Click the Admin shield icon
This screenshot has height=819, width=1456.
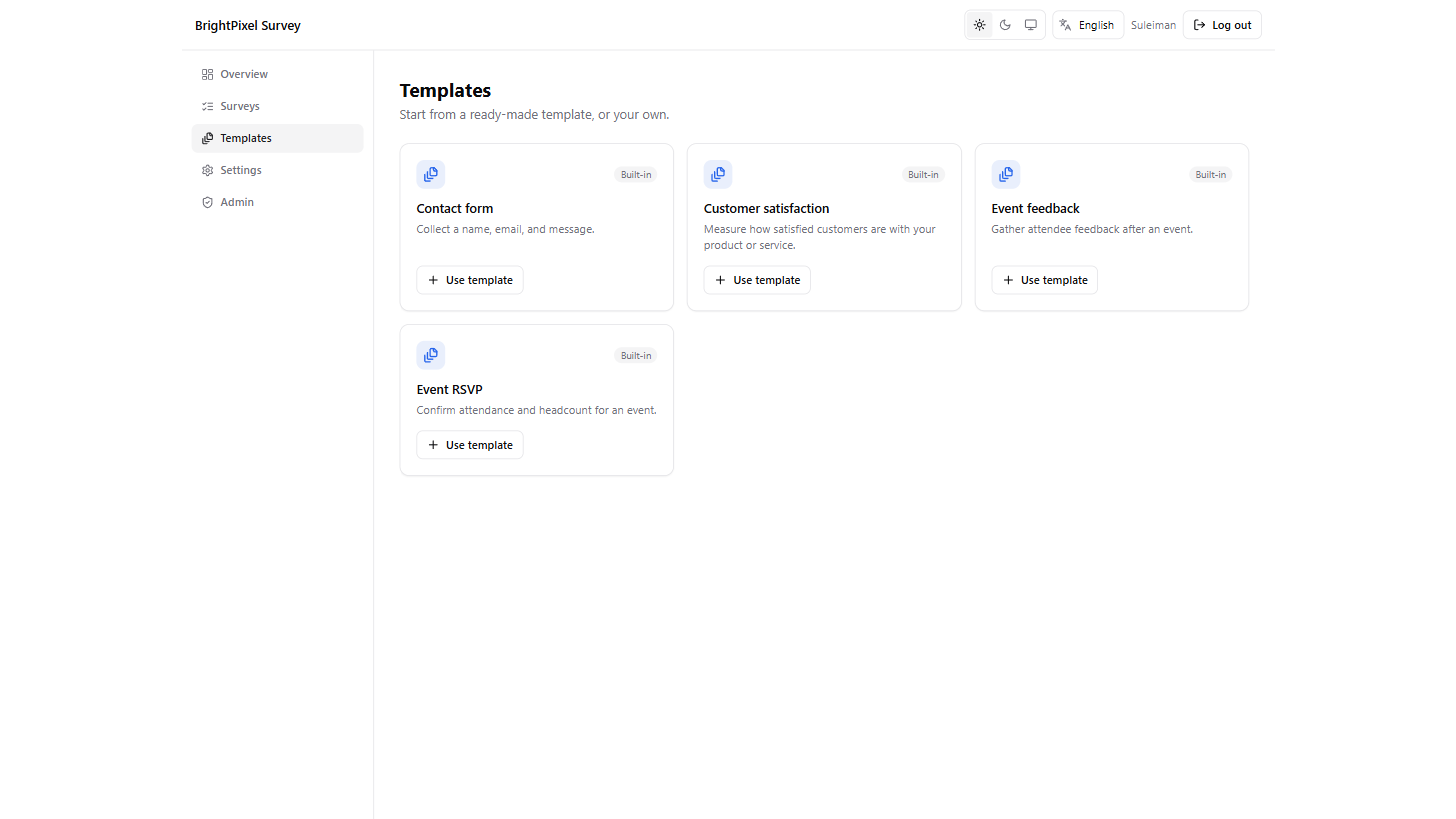coord(207,202)
